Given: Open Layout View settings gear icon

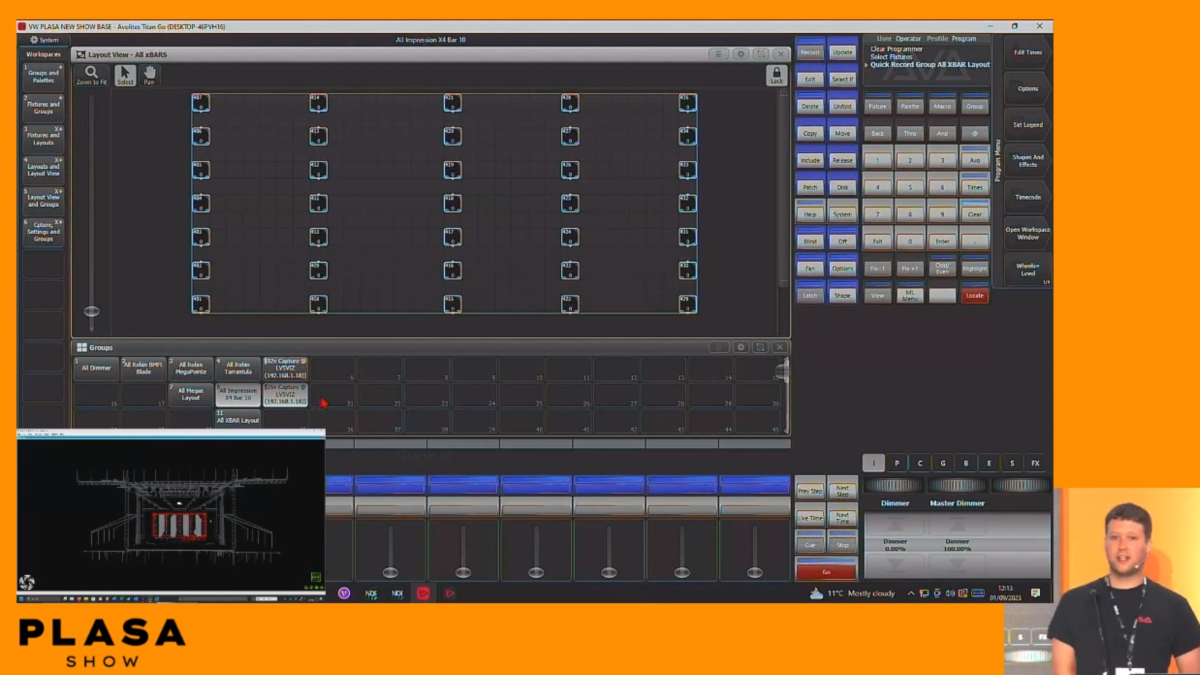Looking at the screenshot, I should [x=741, y=54].
